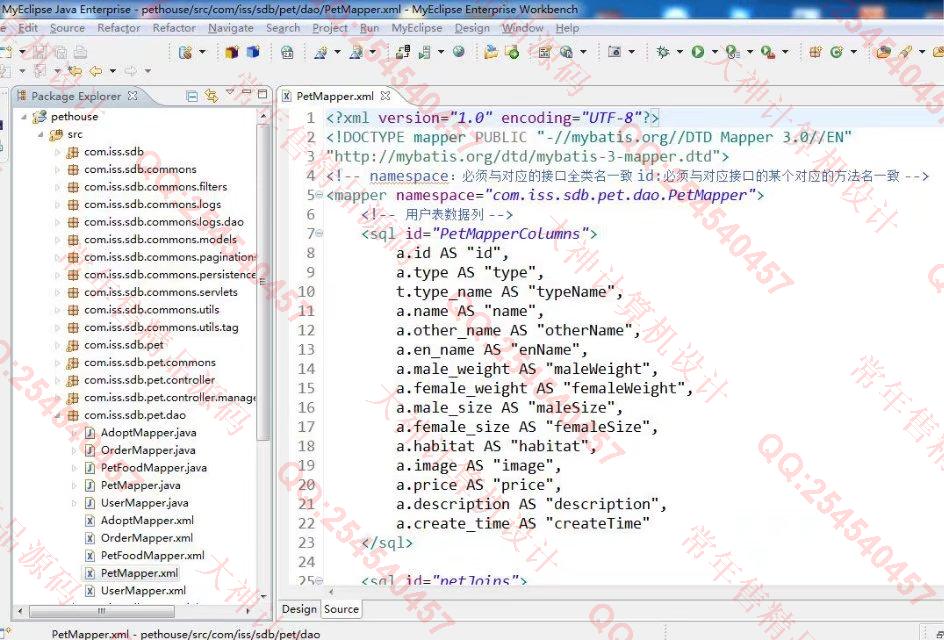This screenshot has width=944, height=640.
Task: Click the src source folder icon
Action: coord(56,134)
